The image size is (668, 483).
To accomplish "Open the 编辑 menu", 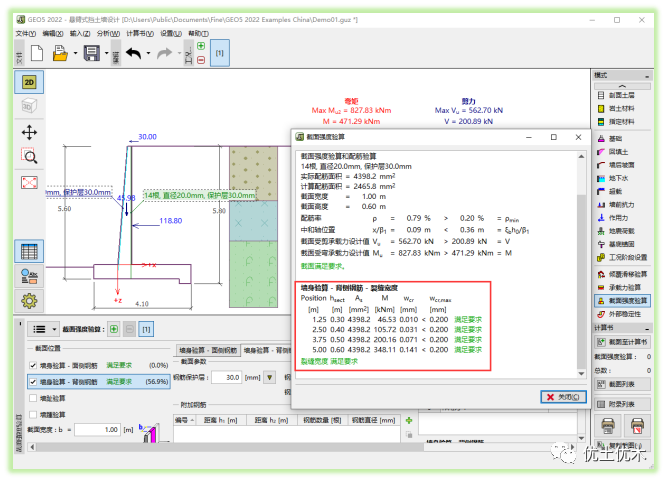I will [53, 33].
